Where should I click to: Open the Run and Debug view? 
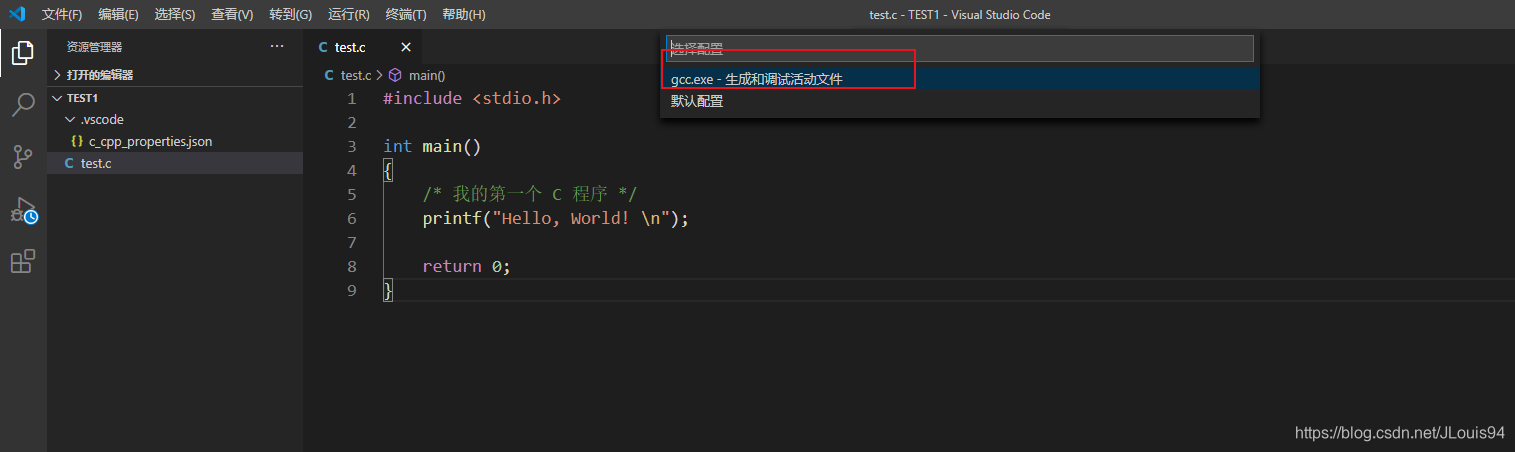[23, 210]
